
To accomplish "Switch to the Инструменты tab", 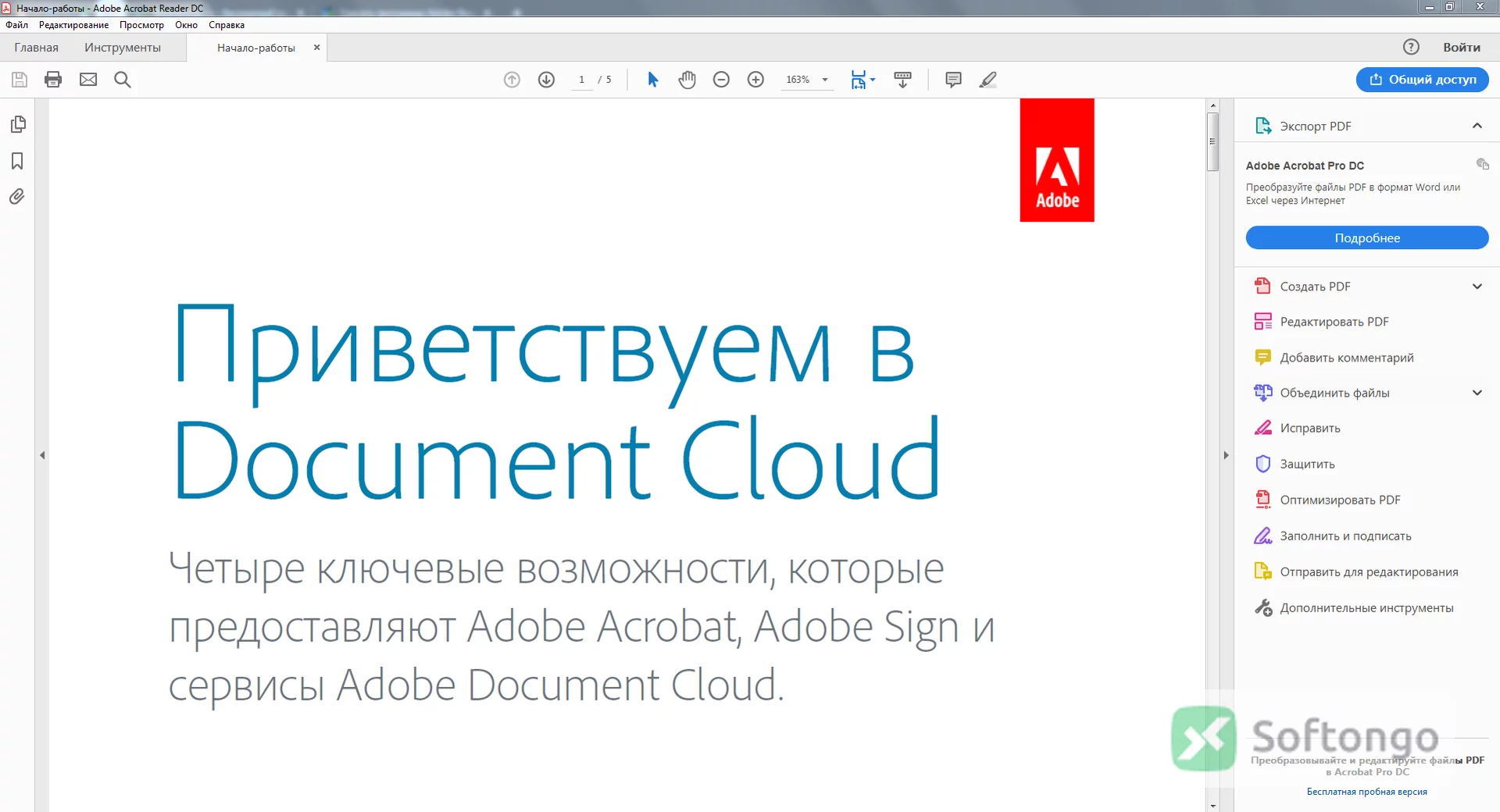I will coord(123,48).
